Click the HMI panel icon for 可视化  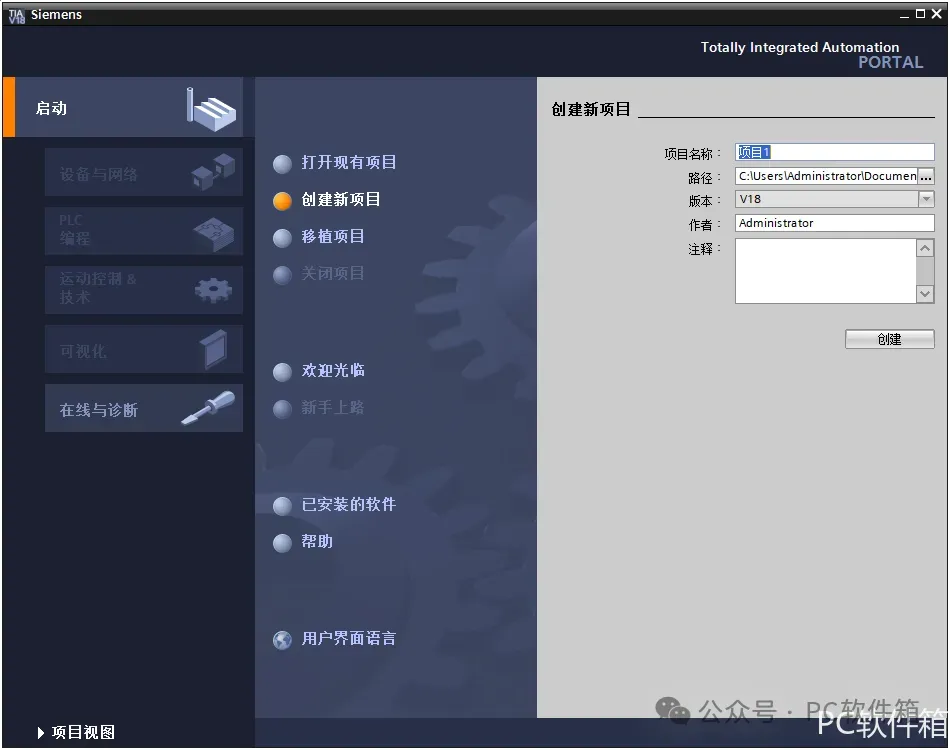(x=214, y=349)
